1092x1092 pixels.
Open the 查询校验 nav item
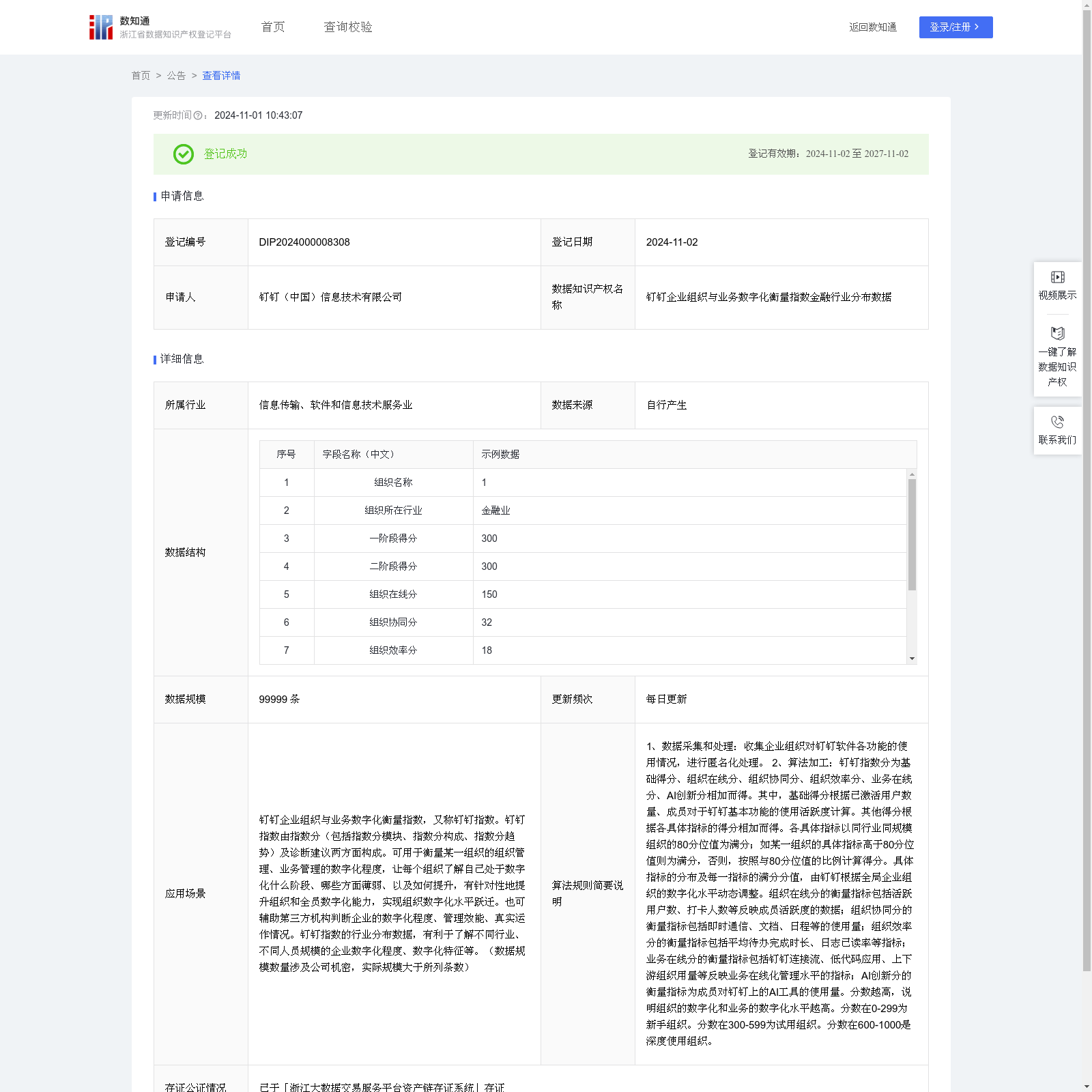click(348, 27)
